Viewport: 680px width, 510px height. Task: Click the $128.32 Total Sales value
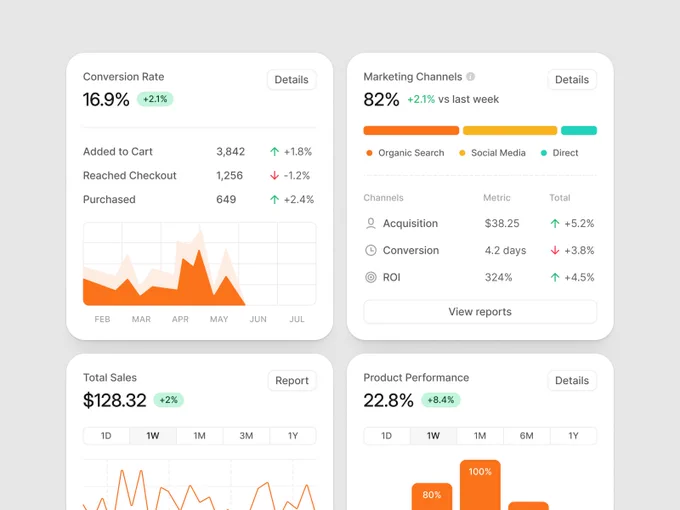pyautogui.click(x=114, y=400)
